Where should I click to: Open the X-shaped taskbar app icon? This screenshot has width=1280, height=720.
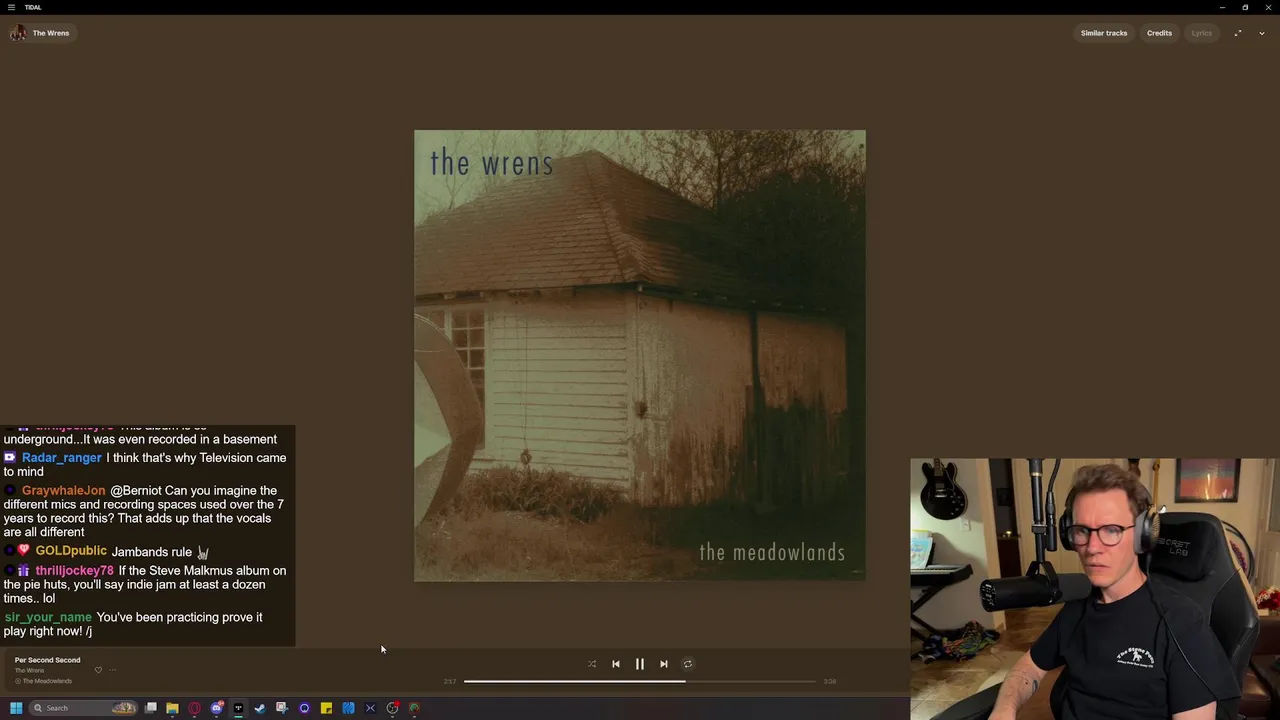(370, 708)
